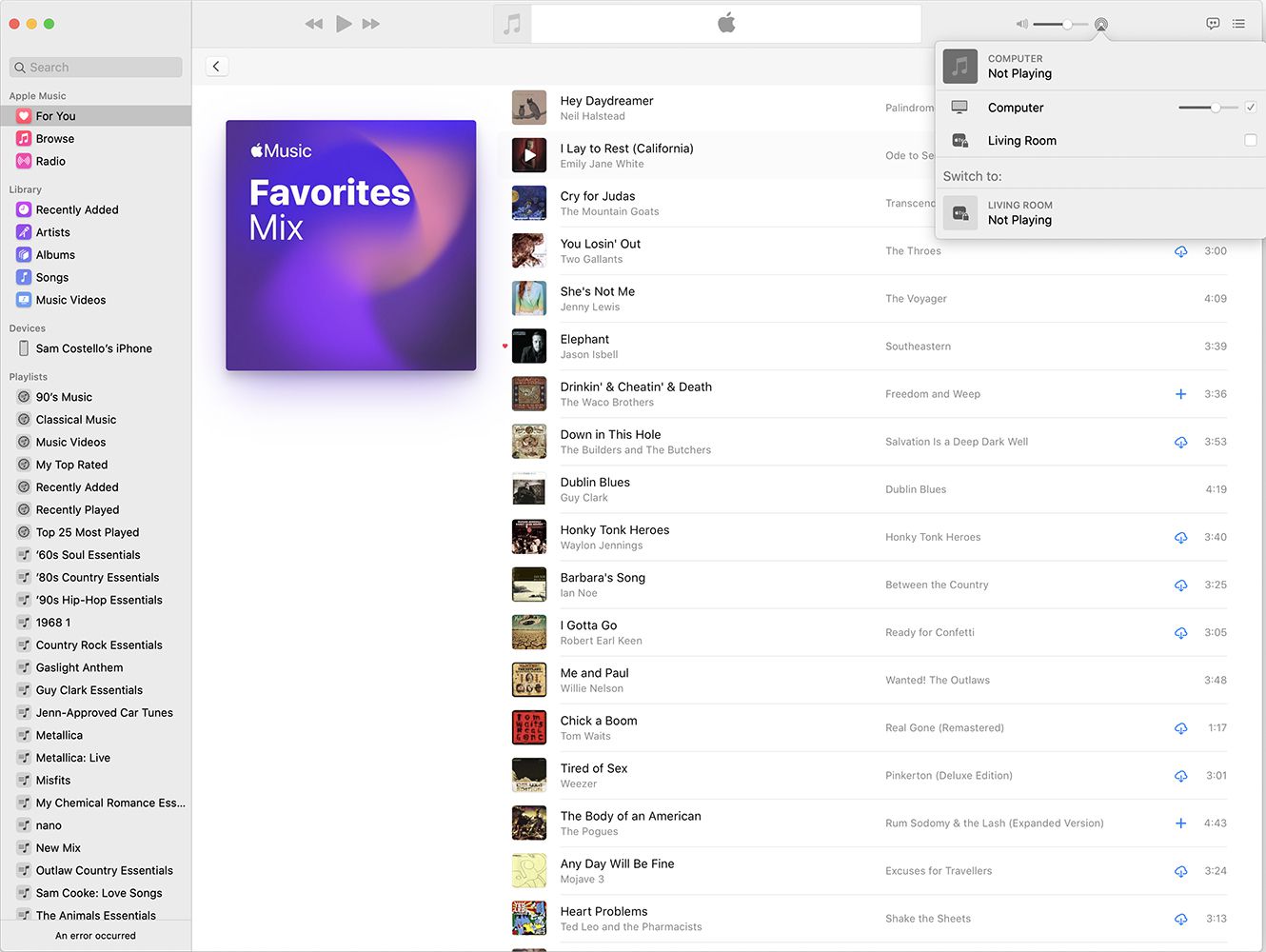Uncheck the Computer output checkbox
This screenshot has height=952, width=1266.
pyautogui.click(x=1251, y=108)
